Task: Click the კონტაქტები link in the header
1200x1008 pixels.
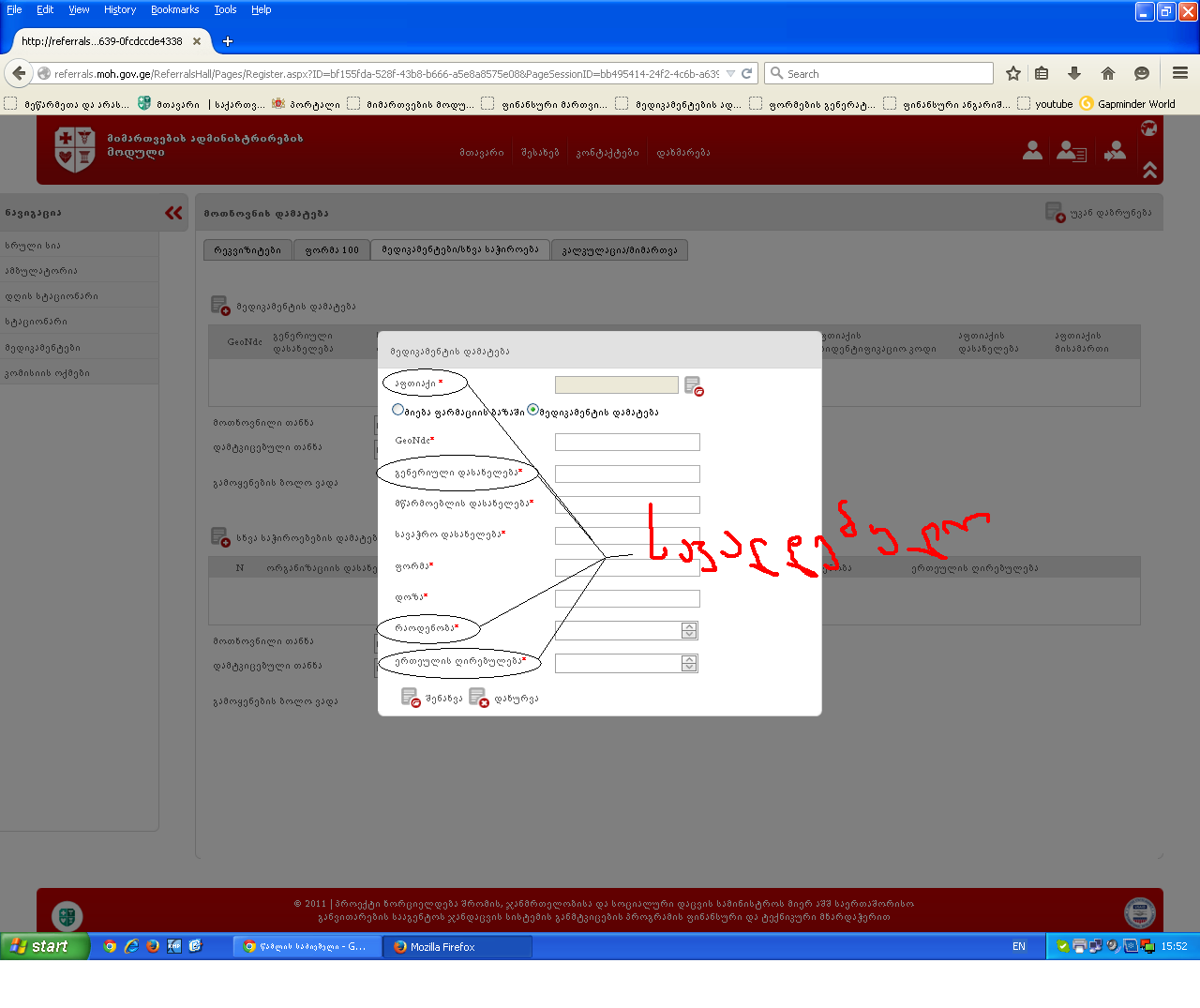Action: [607, 152]
